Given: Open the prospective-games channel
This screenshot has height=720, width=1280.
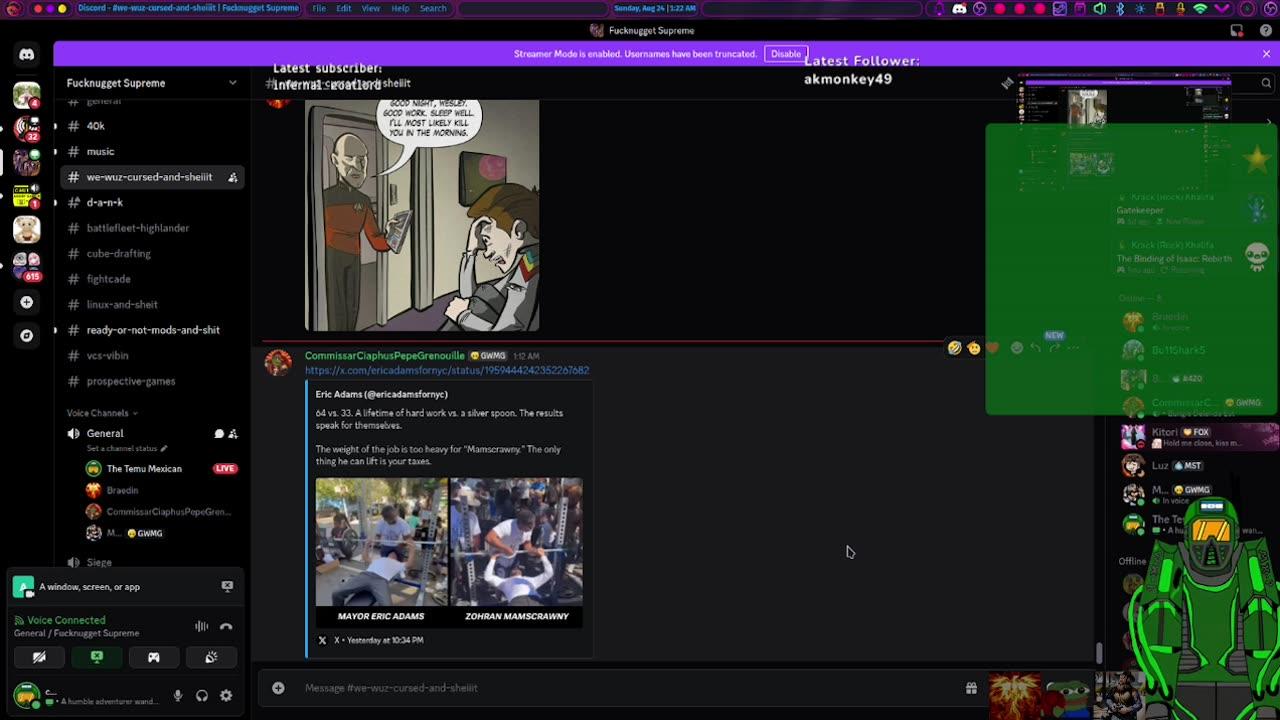Looking at the screenshot, I should coord(151,381).
